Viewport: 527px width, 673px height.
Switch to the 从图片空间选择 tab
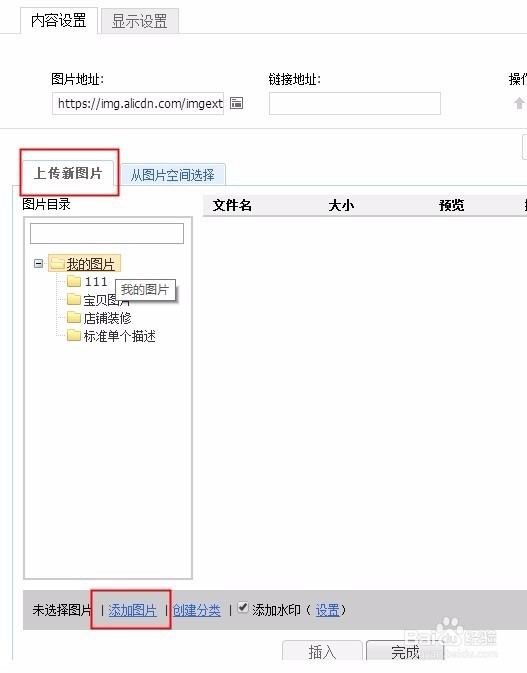[x=173, y=175]
